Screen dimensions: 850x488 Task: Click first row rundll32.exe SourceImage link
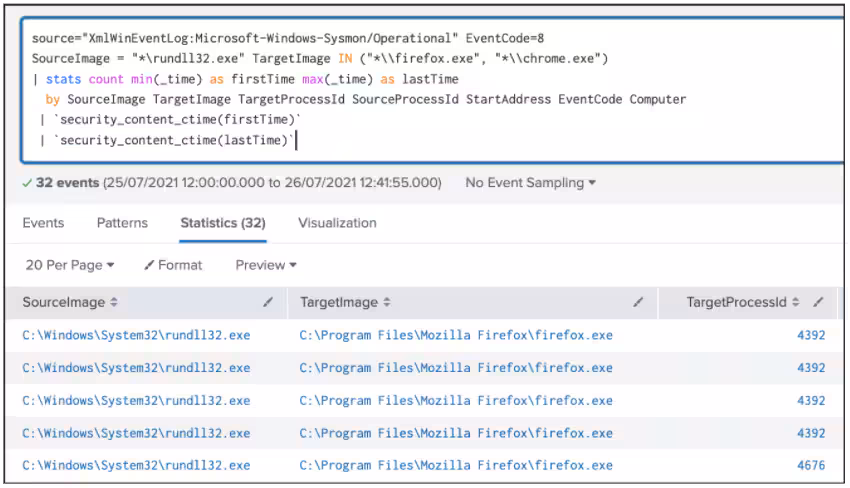pos(136,336)
